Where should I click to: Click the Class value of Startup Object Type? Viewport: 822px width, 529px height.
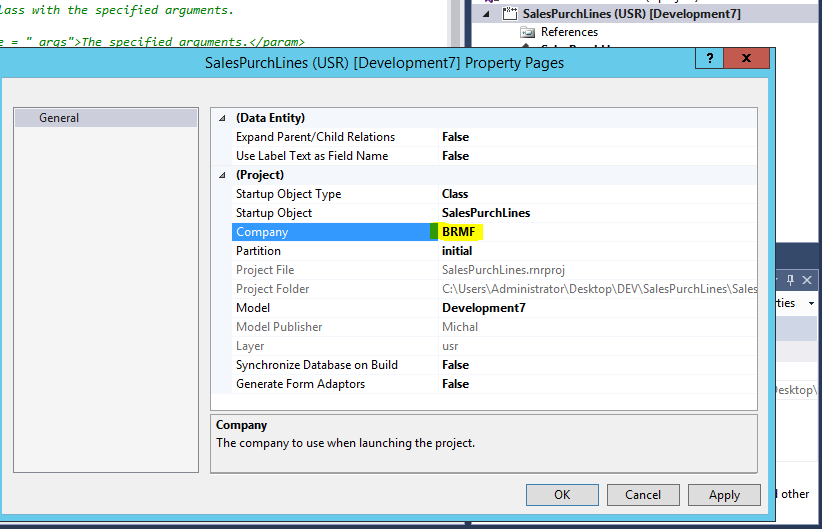(455, 194)
